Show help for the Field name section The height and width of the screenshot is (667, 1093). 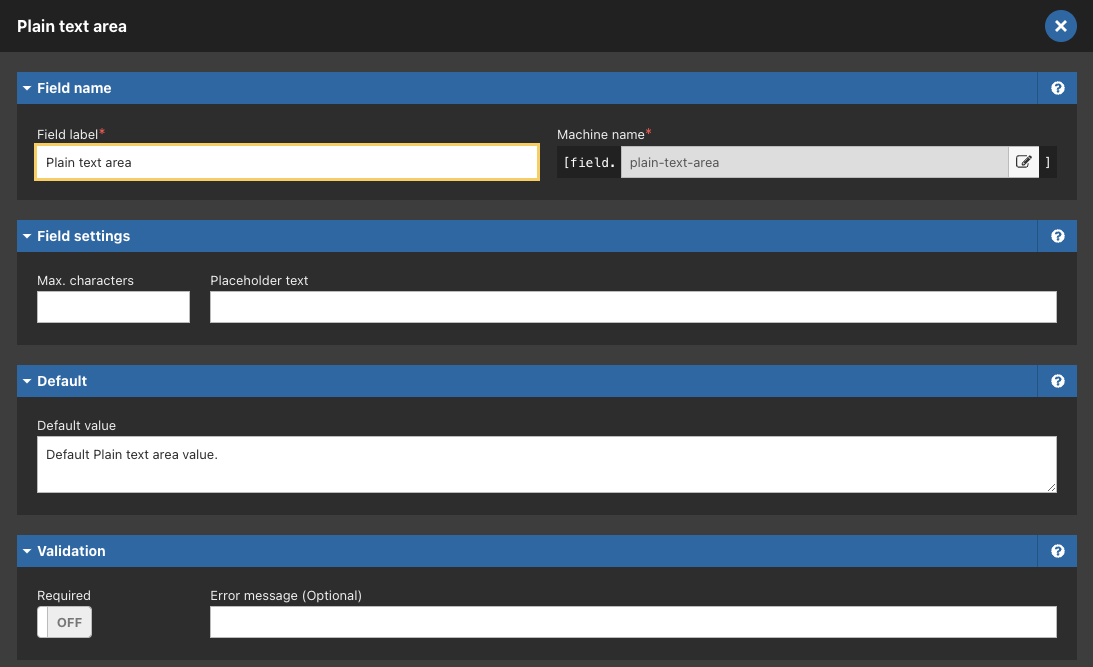point(1057,88)
